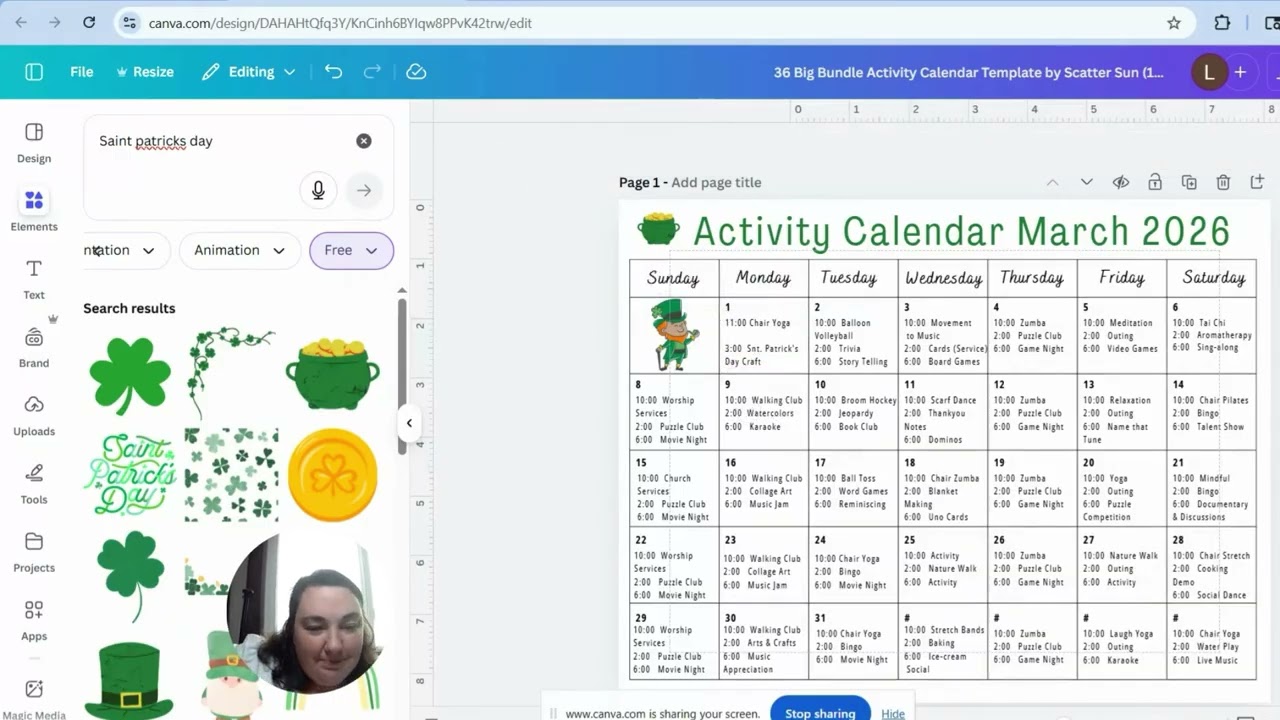Select the pot of gold search result

pyautogui.click(x=333, y=374)
